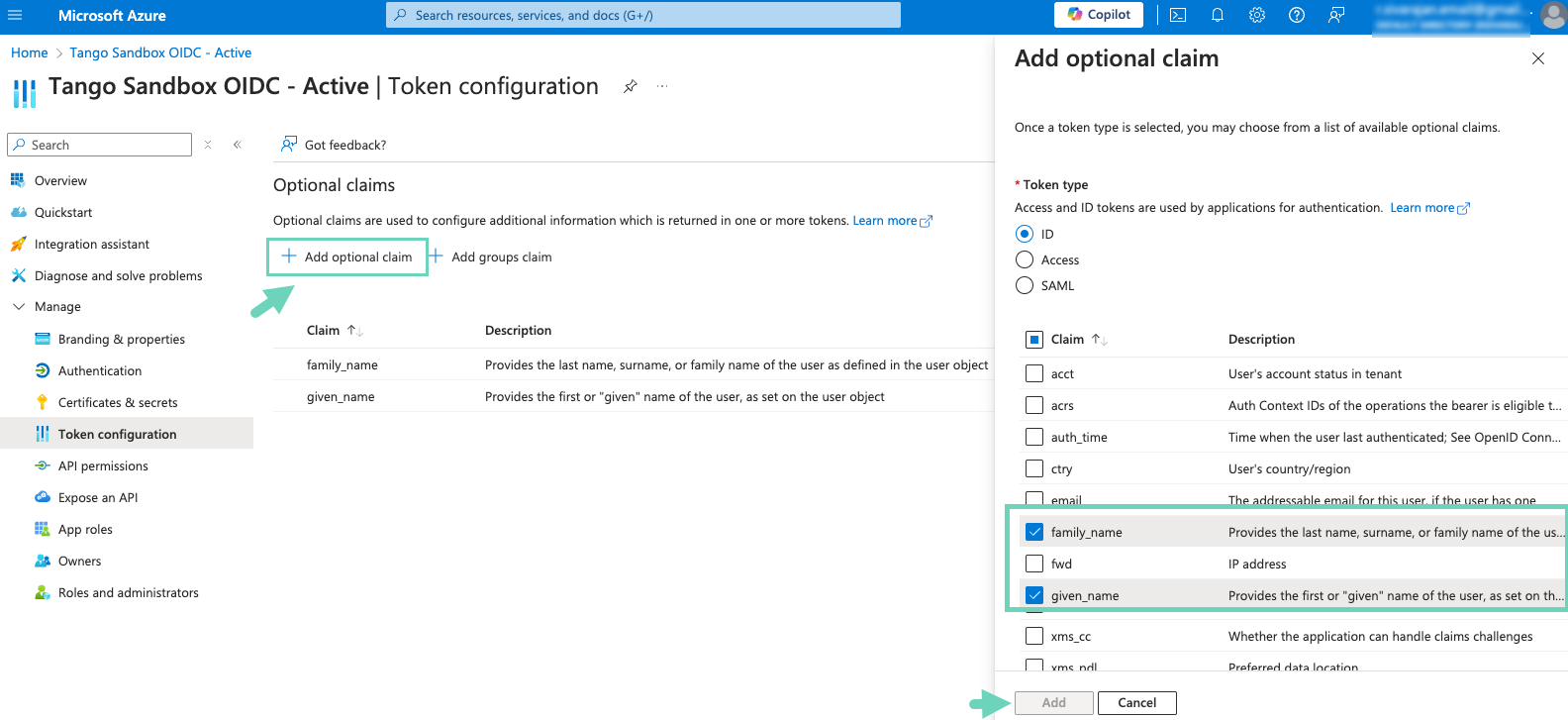Viewport: 1568px width, 720px height.
Task: Click the user account avatar
Action: click(x=1553, y=15)
